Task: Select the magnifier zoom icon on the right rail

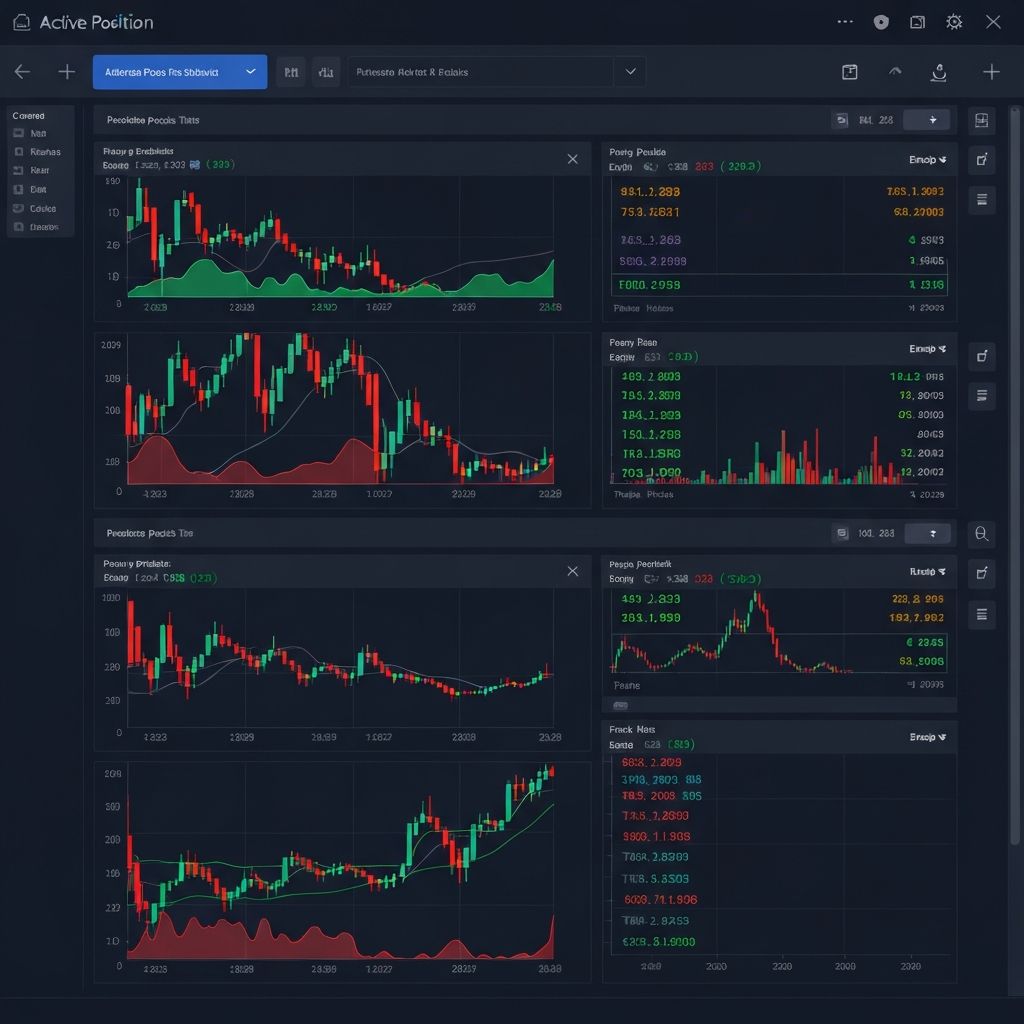Action: click(x=981, y=533)
